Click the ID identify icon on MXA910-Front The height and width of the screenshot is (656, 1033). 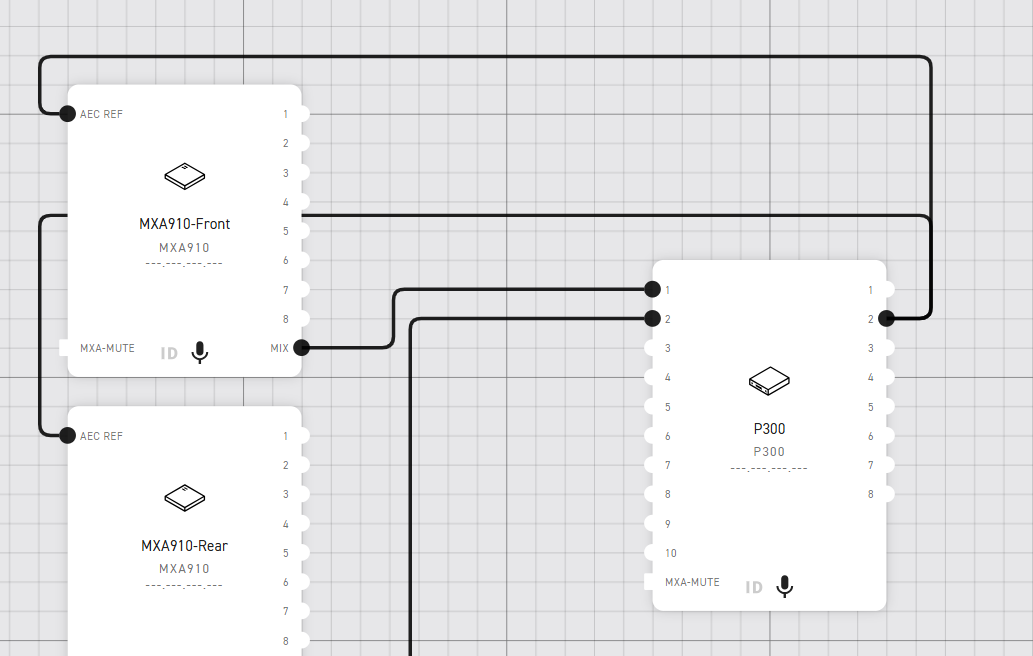tap(168, 352)
